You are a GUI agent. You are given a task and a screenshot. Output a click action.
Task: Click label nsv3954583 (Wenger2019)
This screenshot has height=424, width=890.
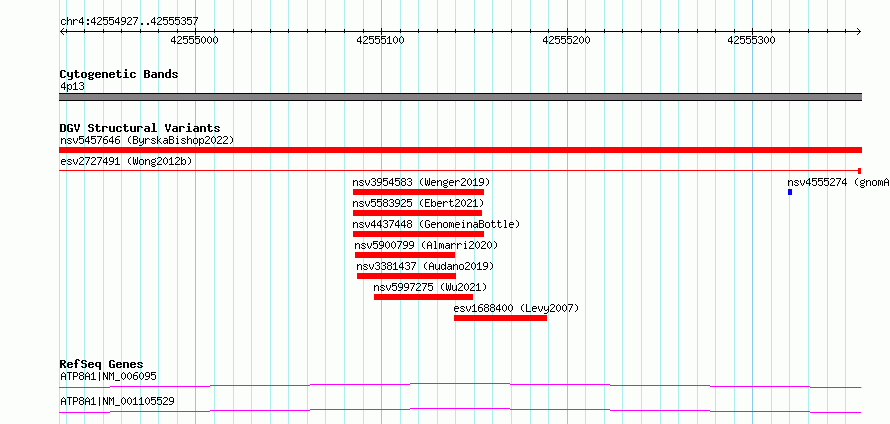click(x=421, y=183)
